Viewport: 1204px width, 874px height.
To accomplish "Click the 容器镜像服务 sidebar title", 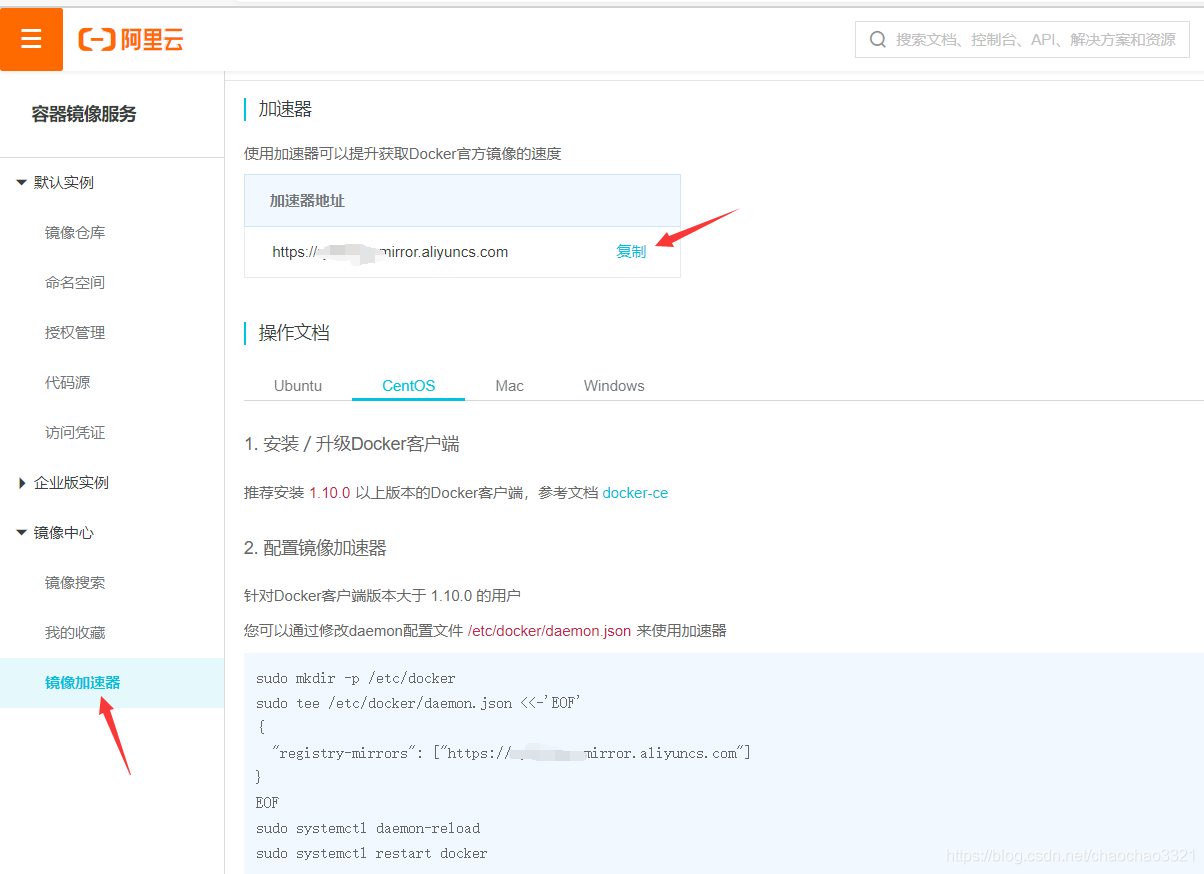I will (x=84, y=114).
